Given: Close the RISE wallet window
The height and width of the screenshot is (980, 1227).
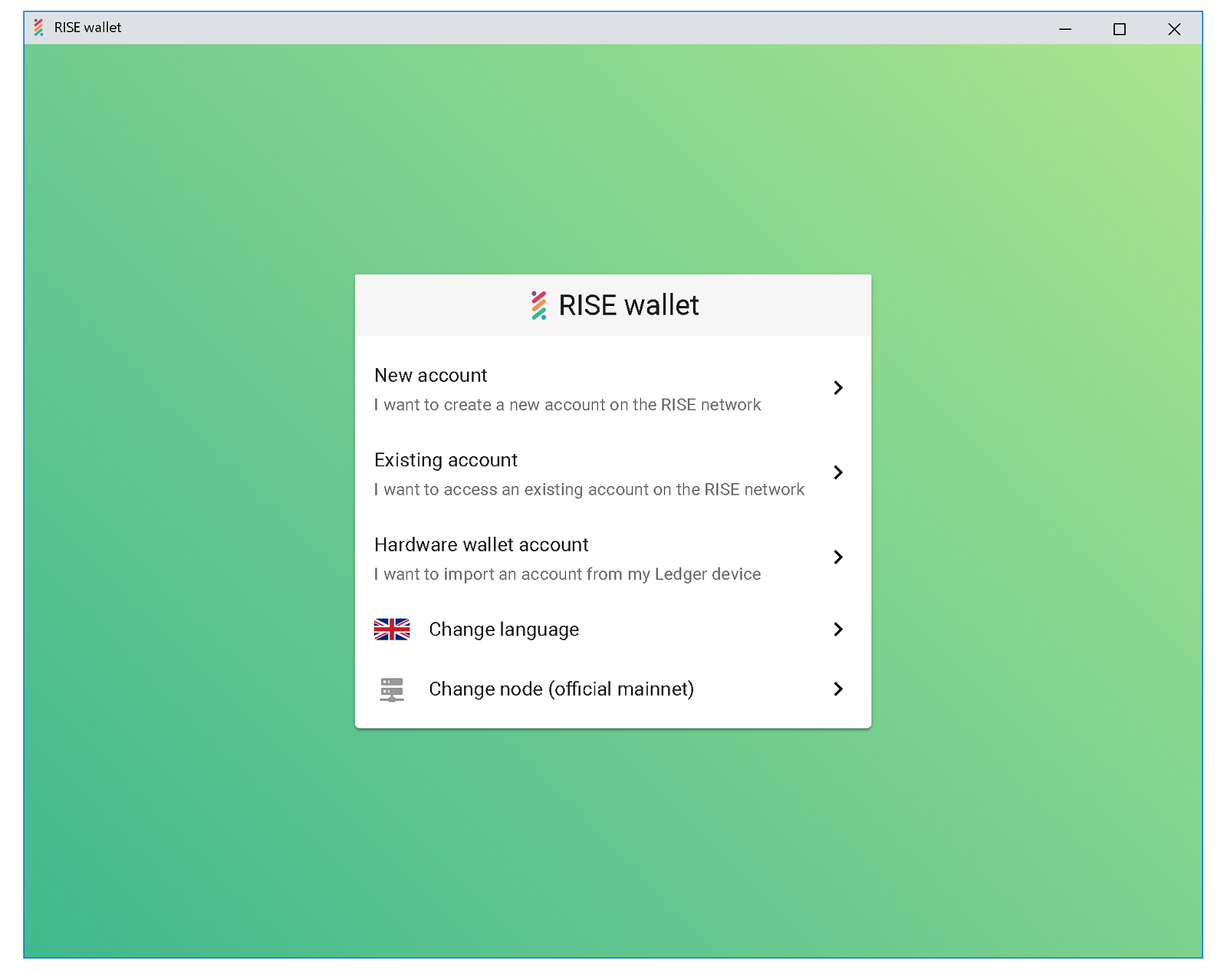Looking at the screenshot, I should pyautogui.click(x=1174, y=29).
